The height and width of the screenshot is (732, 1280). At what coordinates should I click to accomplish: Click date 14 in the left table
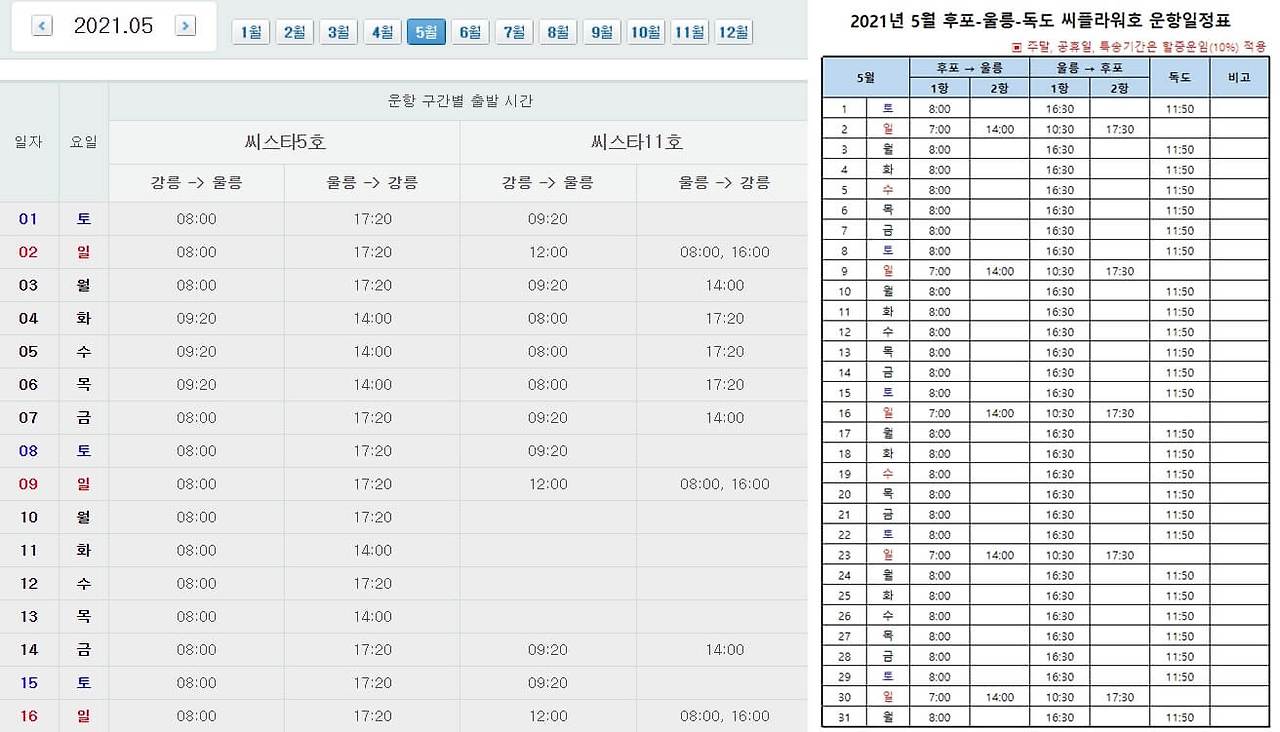tap(28, 649)
